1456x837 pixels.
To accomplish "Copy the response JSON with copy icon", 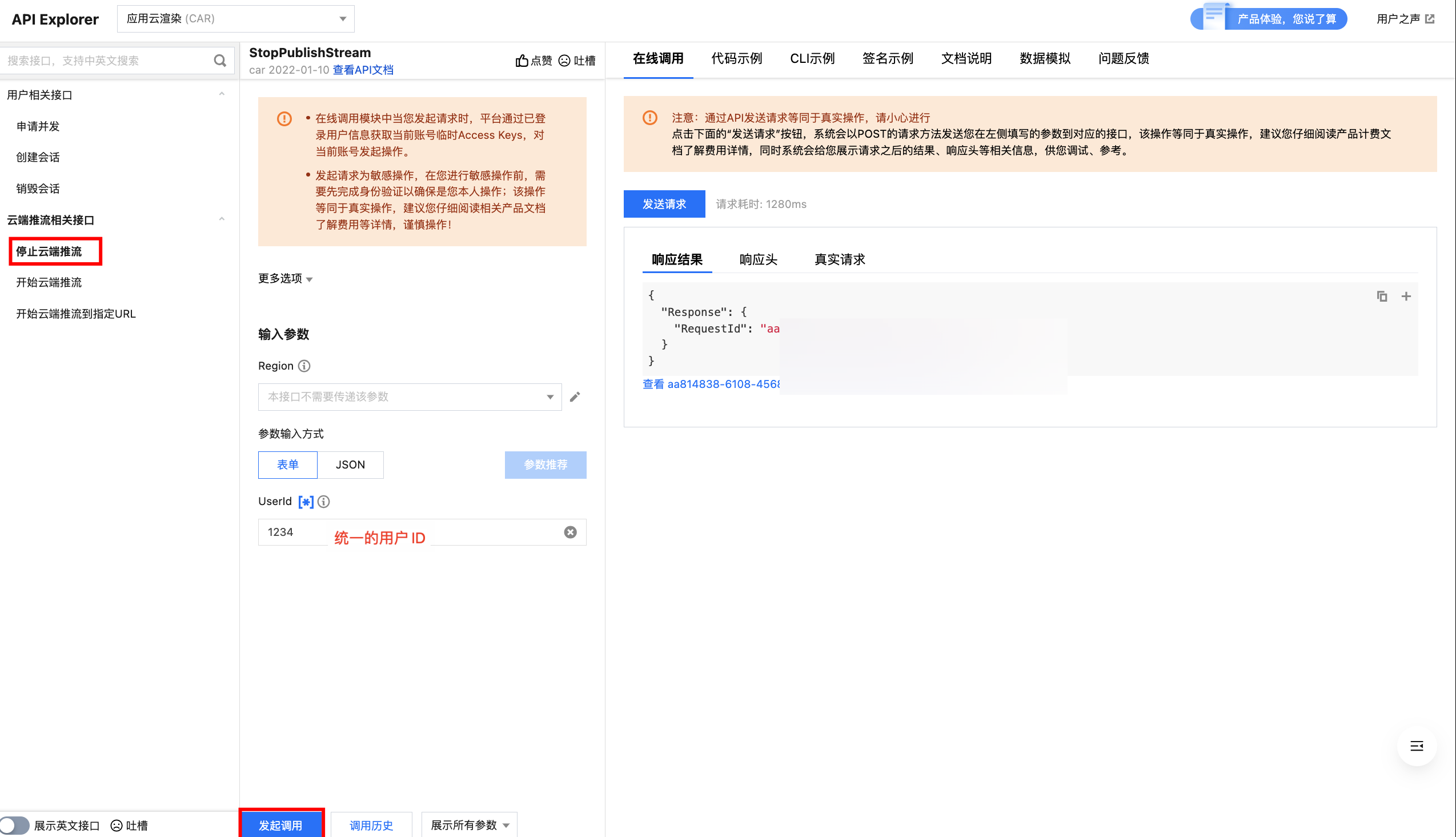I will click(1382, 297).
